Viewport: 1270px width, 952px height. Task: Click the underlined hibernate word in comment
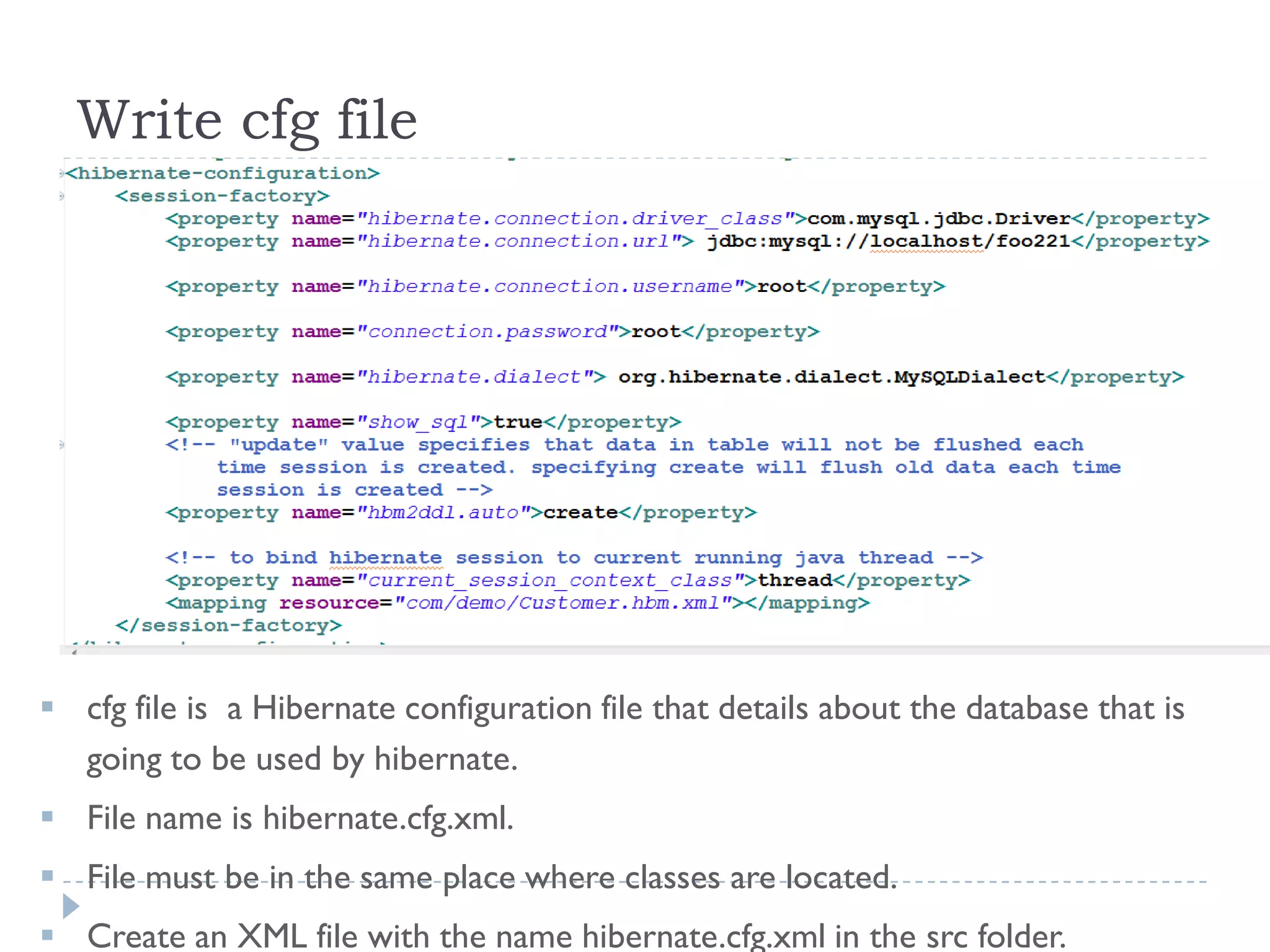coord(385,558)
